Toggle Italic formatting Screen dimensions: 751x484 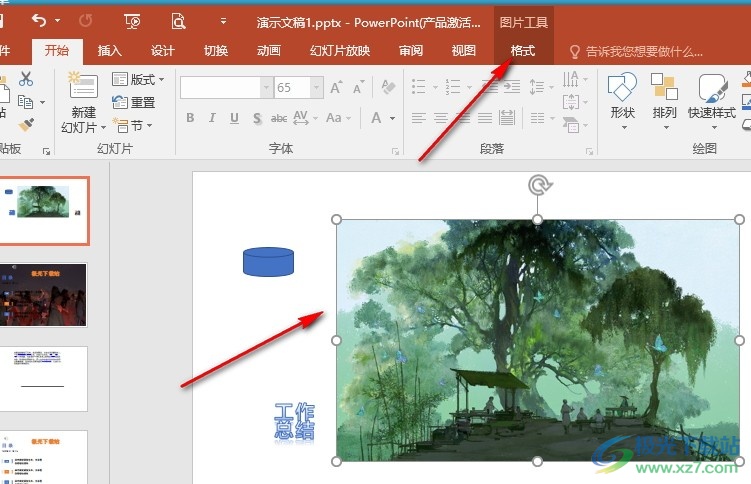(212, 118)
